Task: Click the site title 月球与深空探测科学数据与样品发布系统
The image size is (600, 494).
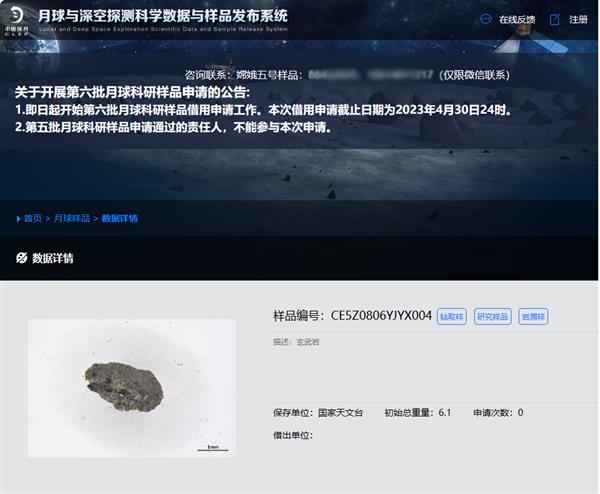Action: [x=163, y=16]
